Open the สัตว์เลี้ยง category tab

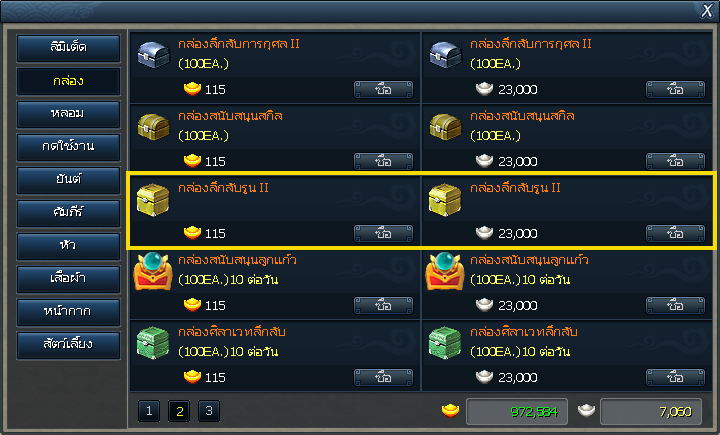[68, 345]
